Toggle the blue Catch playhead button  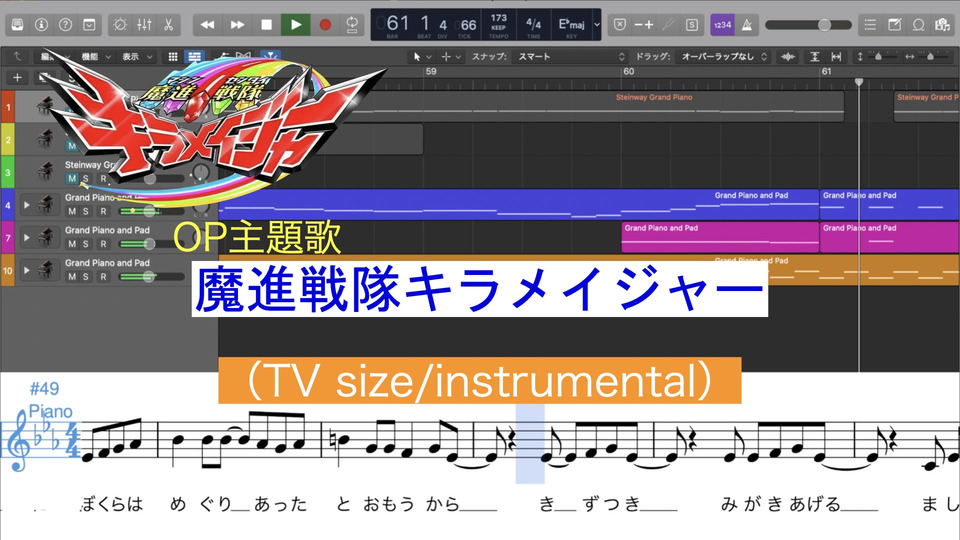(x=270, y=56)
